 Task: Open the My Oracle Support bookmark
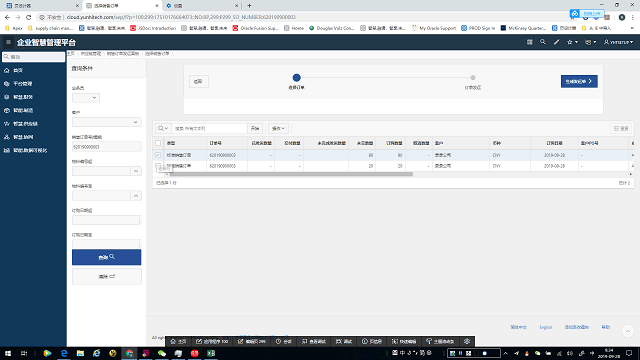(x=433, y=28)
